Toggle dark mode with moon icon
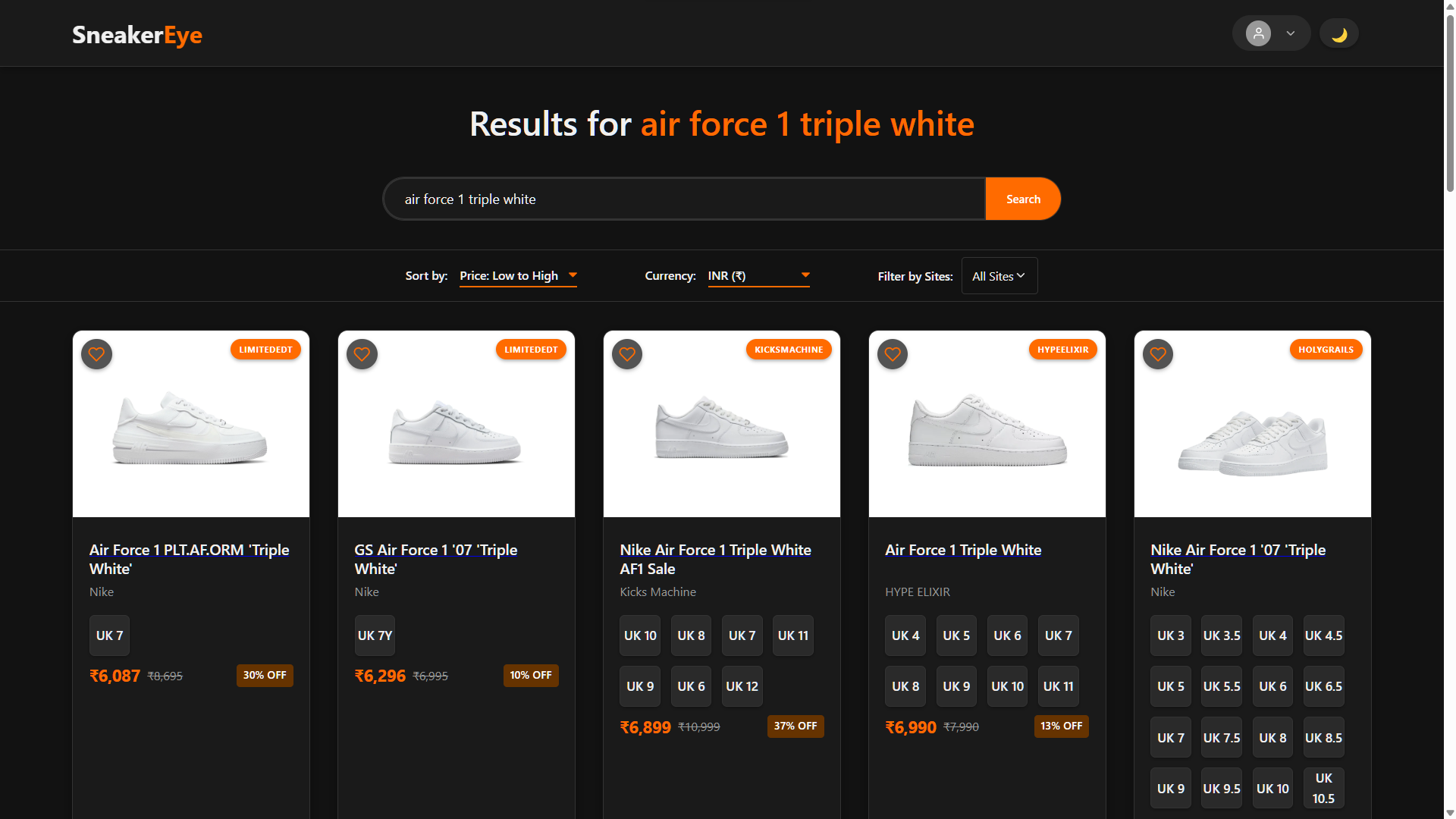The width and height of the screenshot is (1456, 819). [1339, 34]
